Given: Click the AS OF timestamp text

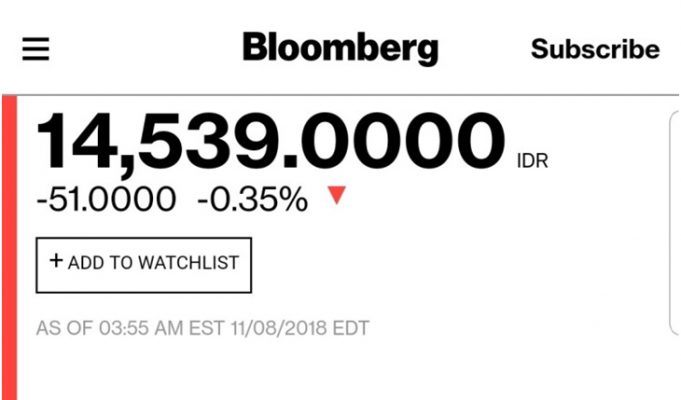Looking at the screenshot, I should coord(60,327).
